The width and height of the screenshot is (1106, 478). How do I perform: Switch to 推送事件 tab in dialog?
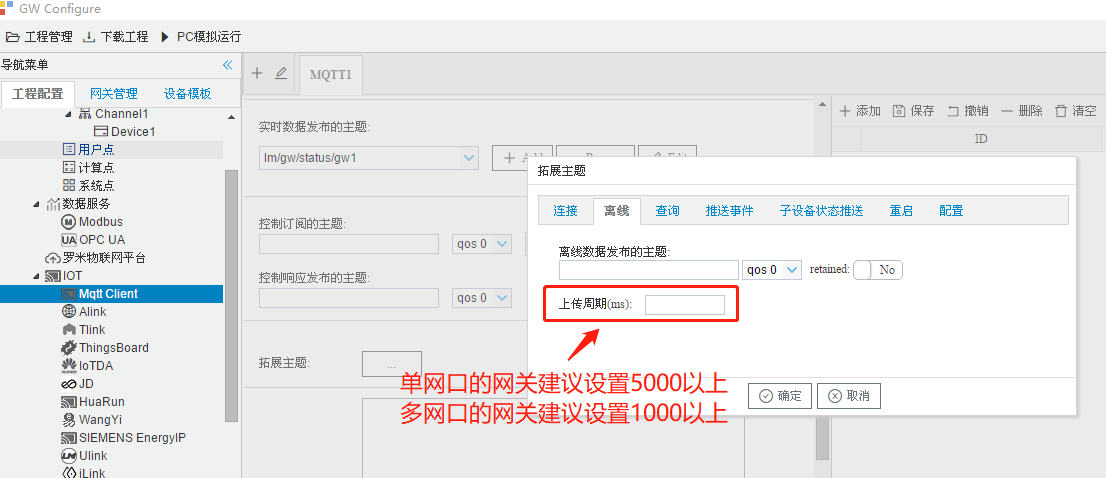pyautogui.click(x=729, y=210)
